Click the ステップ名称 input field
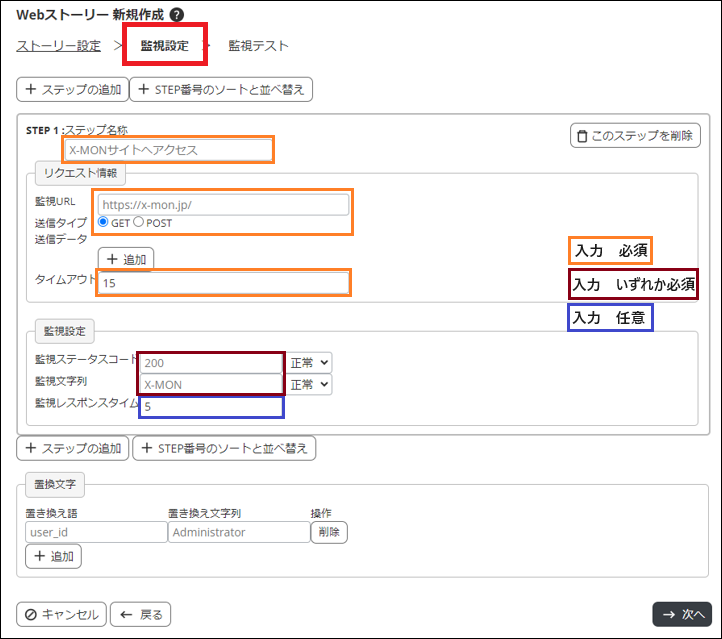Viewport: 722px width, 639px height. (x=168, y=150)
